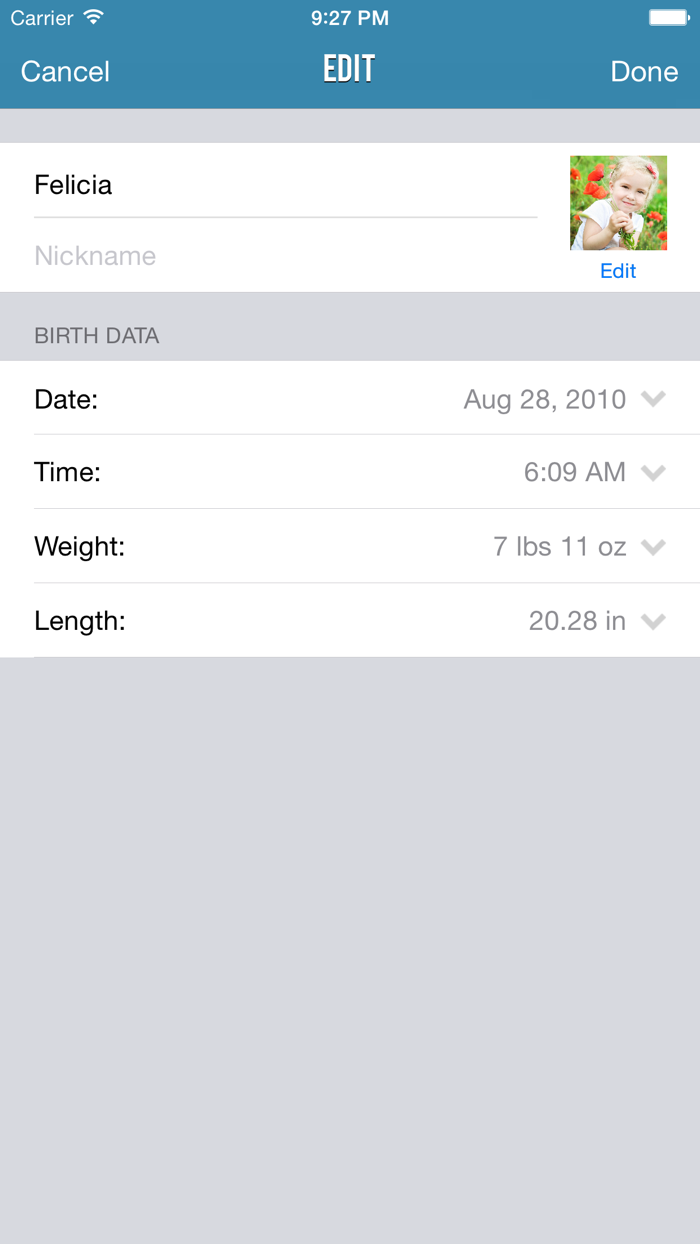Choose the weight value 7 lbs 11 oz

coord(560,547)
